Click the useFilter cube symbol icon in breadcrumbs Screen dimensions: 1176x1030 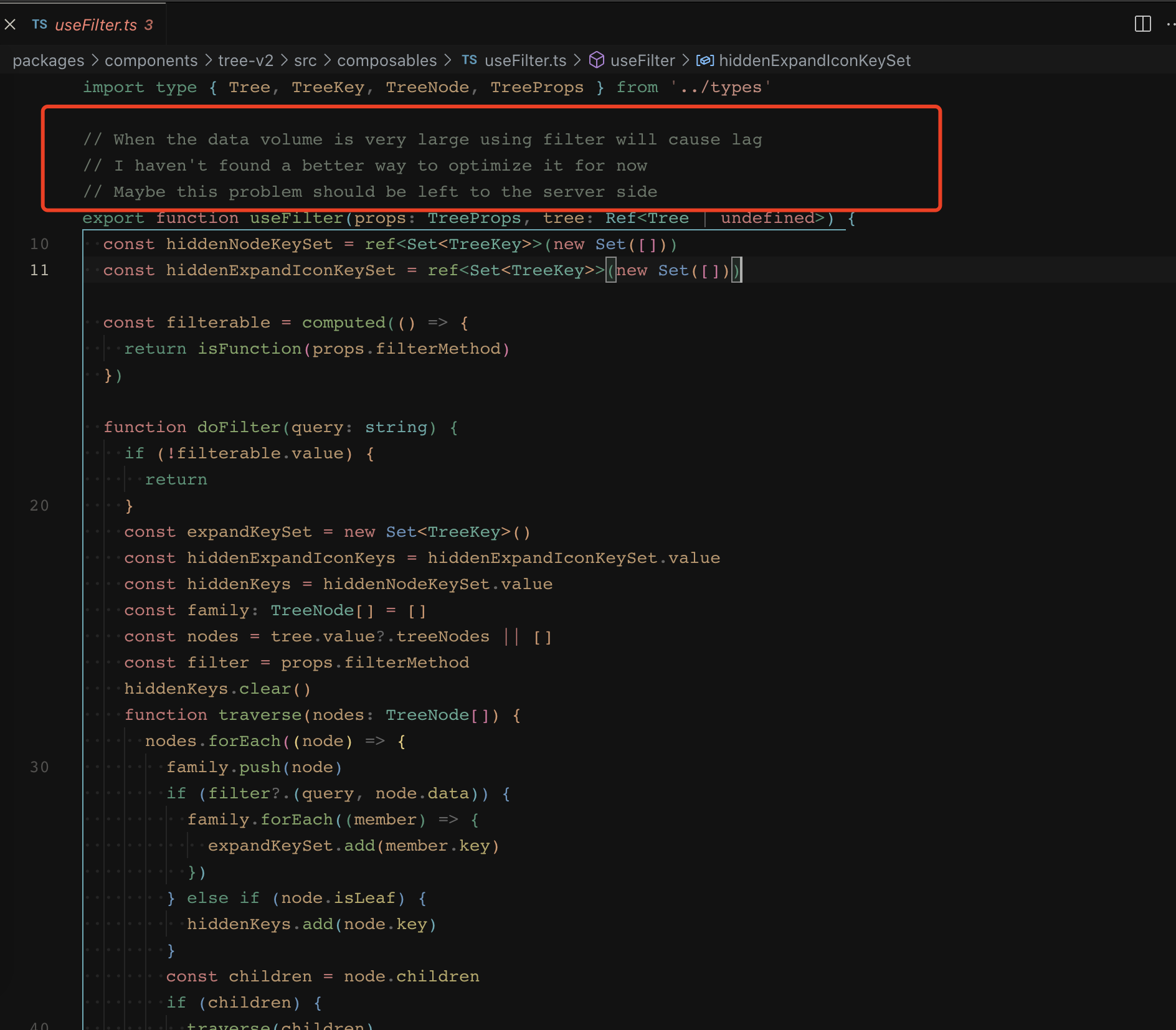pos(597,60)
